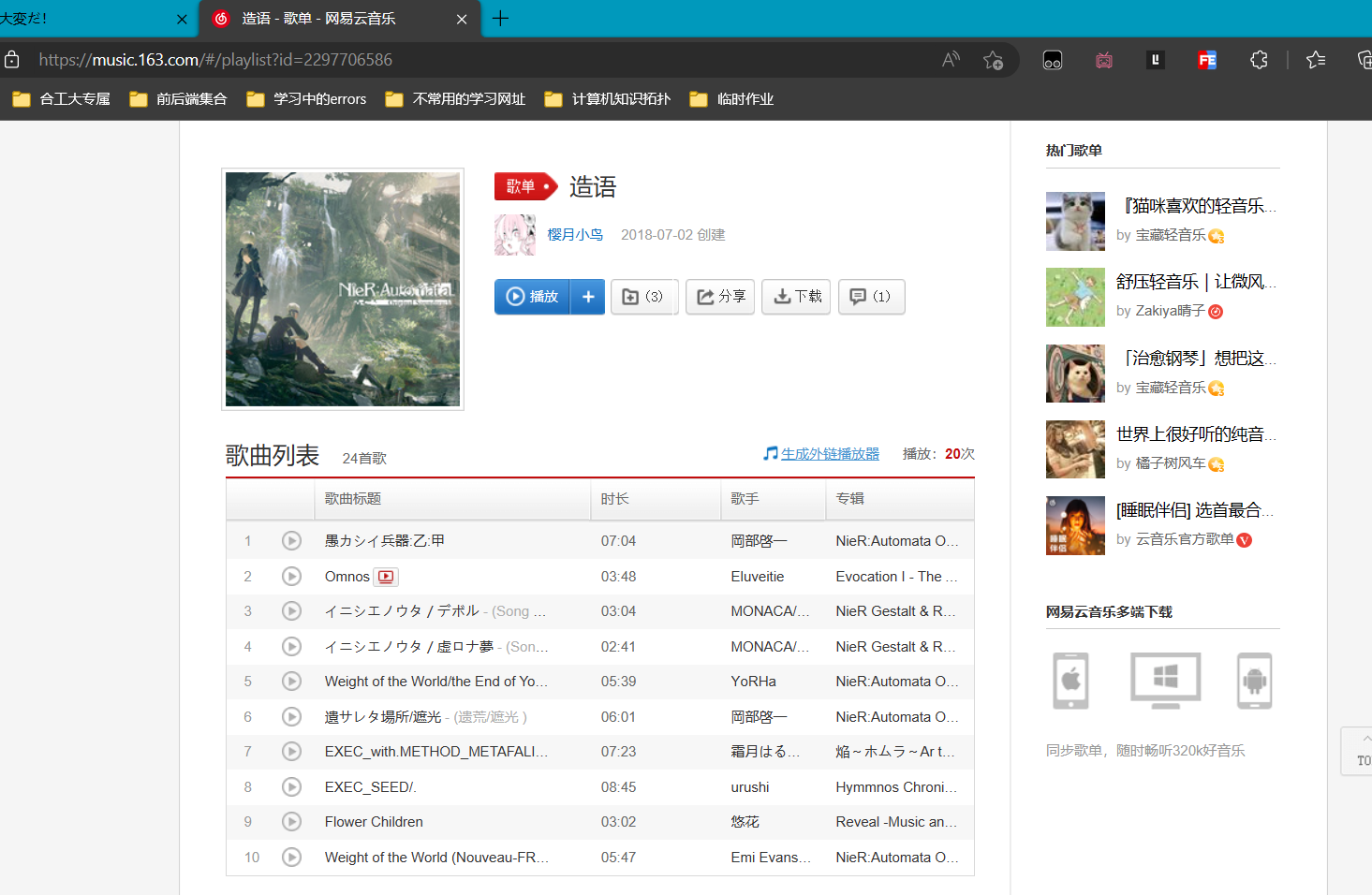Download the playlist with 下载 button
Image resolution: width=1372 pixels, height=895 pixels.
796,297
